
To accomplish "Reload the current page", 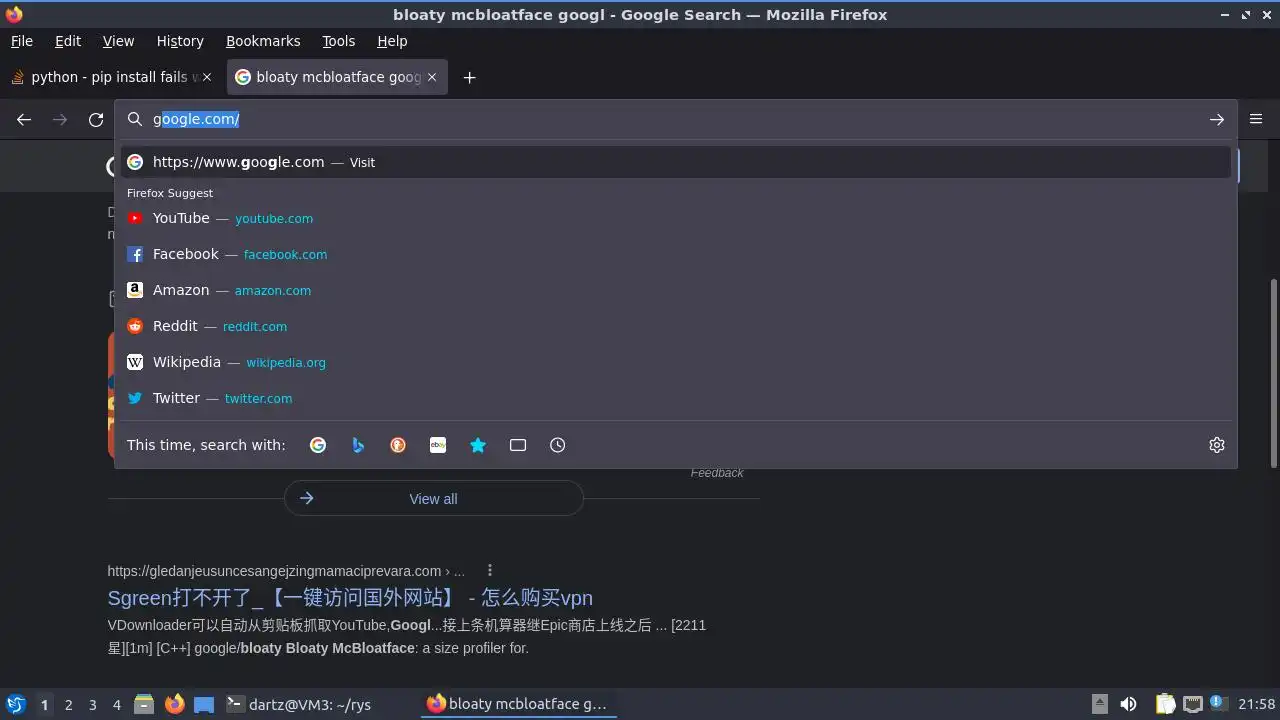I will [96, 120].
